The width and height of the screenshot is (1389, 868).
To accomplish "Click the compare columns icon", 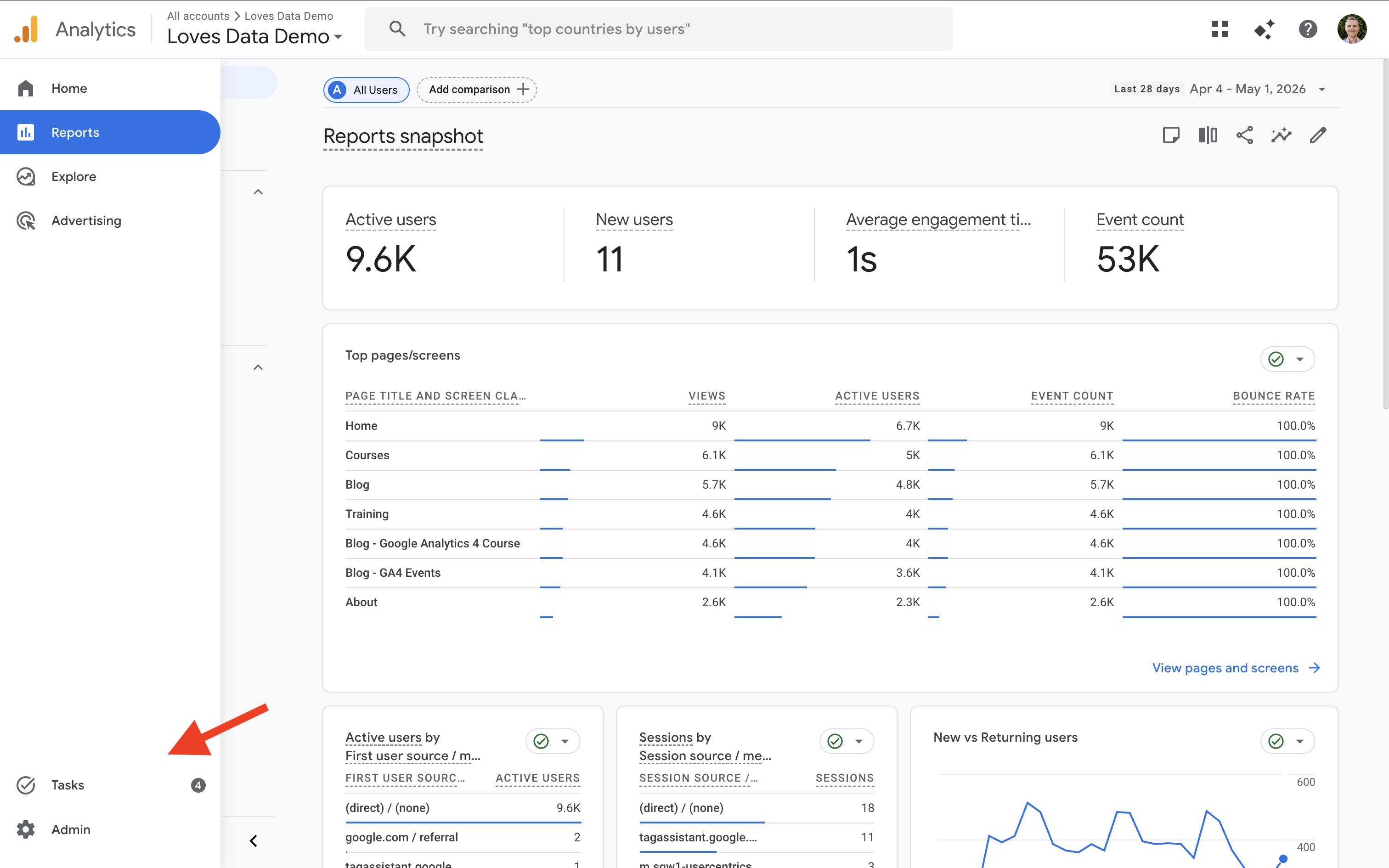I will pos(1208,135).
